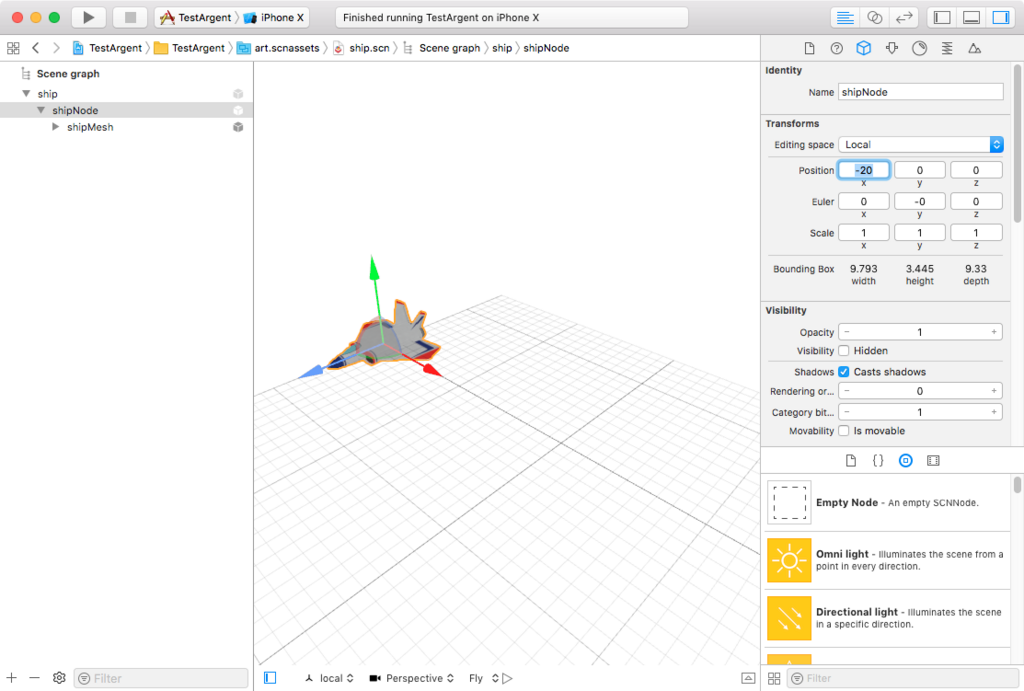
Task: Toggle the navigator panel
Action: (x=942, y=18)
